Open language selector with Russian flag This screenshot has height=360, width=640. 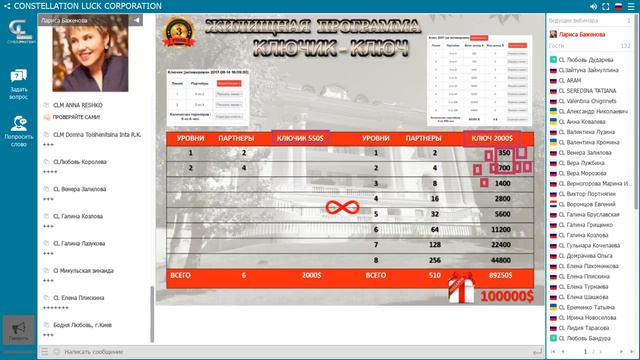[x=618, y=7]
